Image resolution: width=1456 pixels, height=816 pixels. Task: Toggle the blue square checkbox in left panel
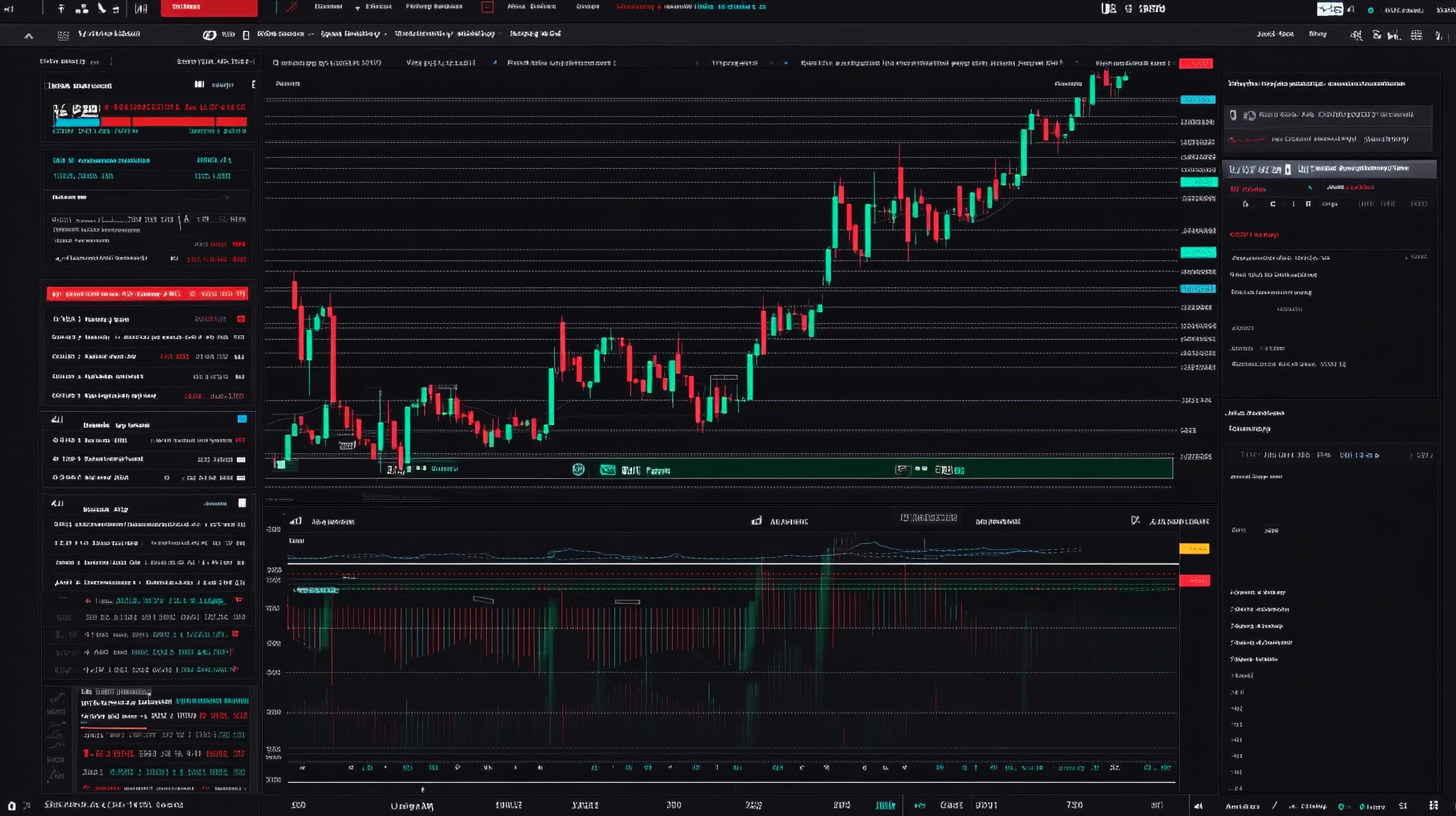(241, 419)
